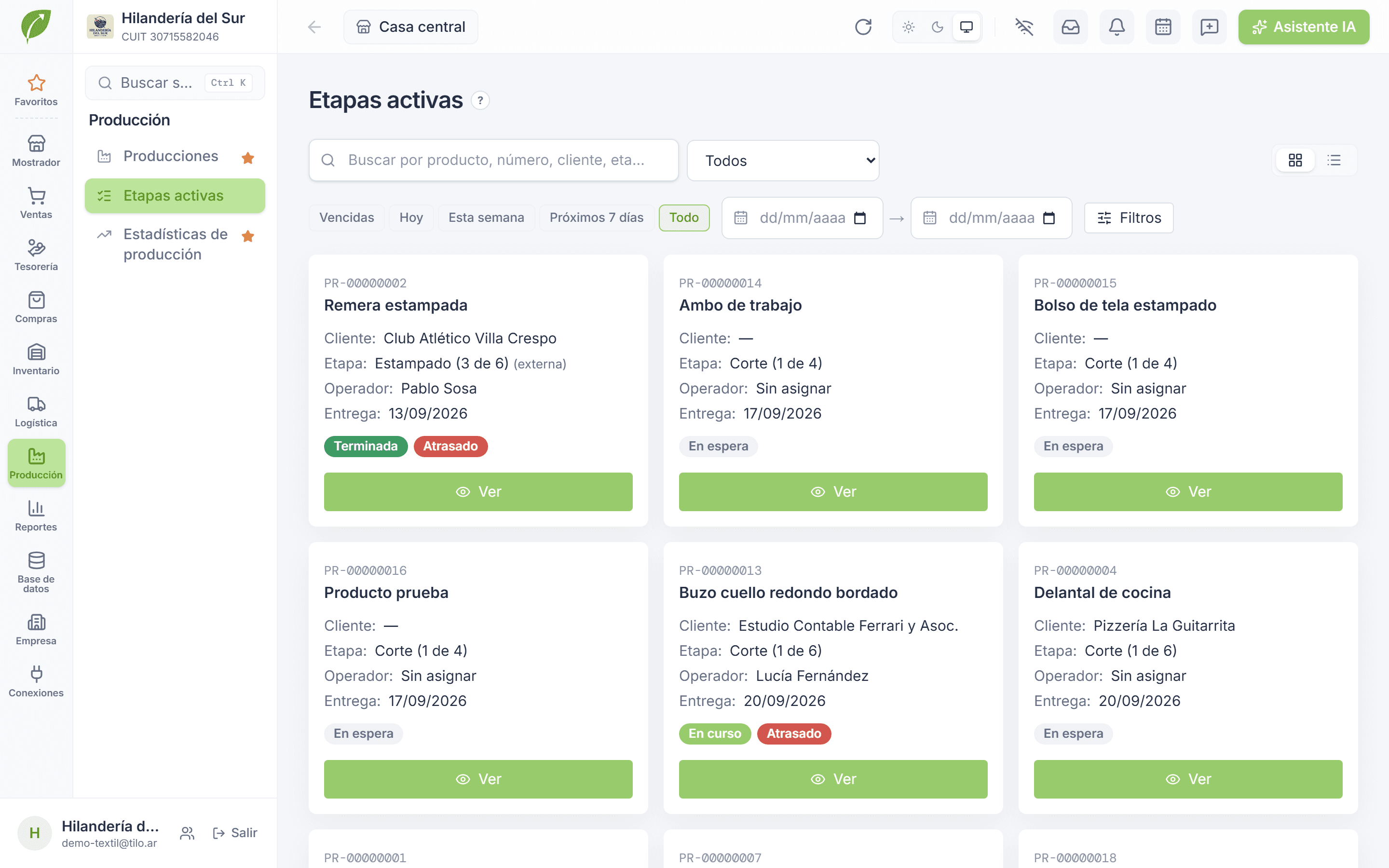The image size is (1389, 868).
Task: Open the feedback message icon
Action: (x=1209, y=27)
